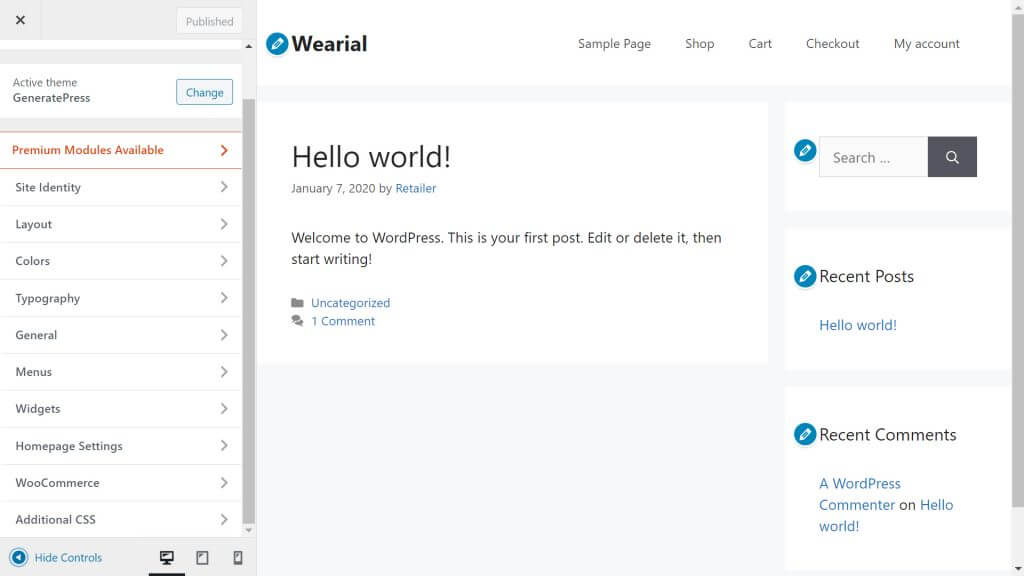Screen dimensions: 1024x576
Task: Expand Widgets panel chevron
Action: coord(224,409)
